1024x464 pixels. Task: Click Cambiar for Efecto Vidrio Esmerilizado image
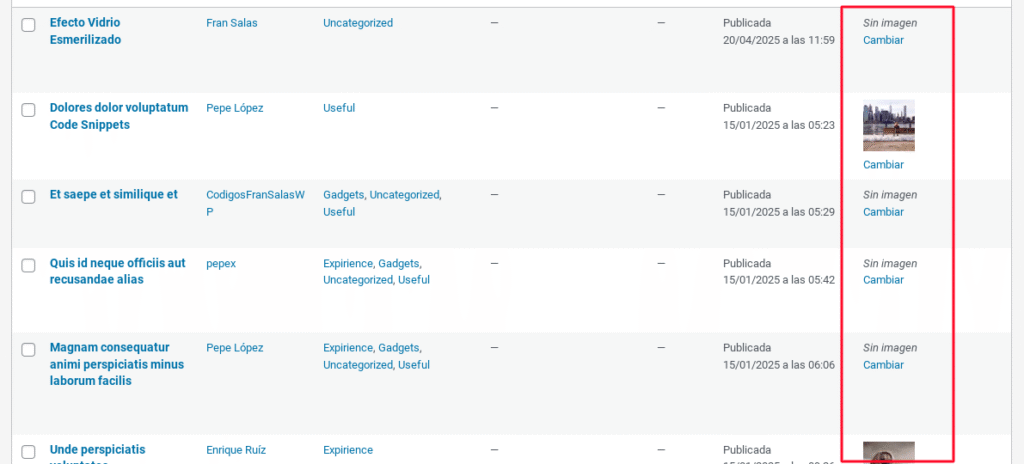click(x=884, y=40)
